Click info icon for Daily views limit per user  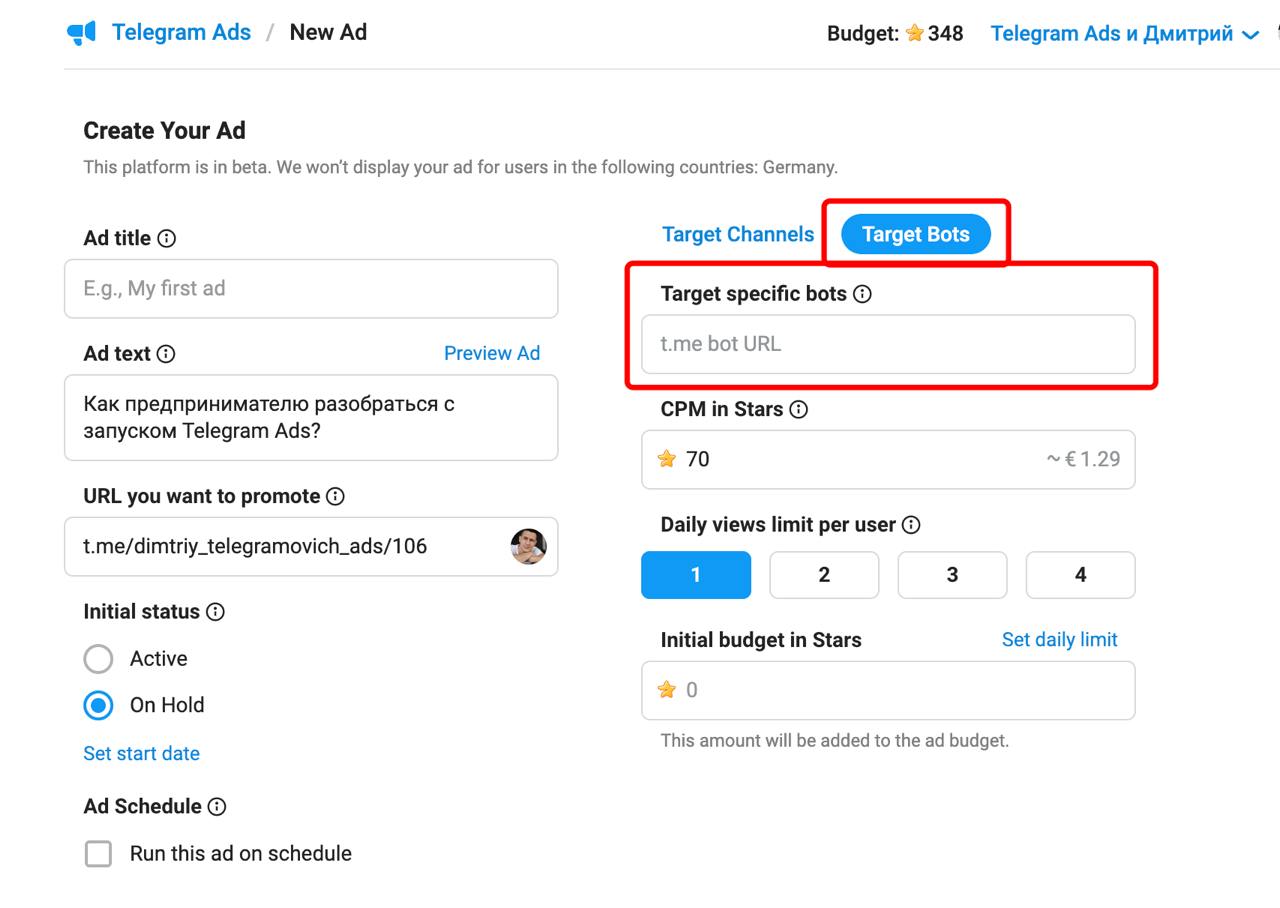coord(911,525)
